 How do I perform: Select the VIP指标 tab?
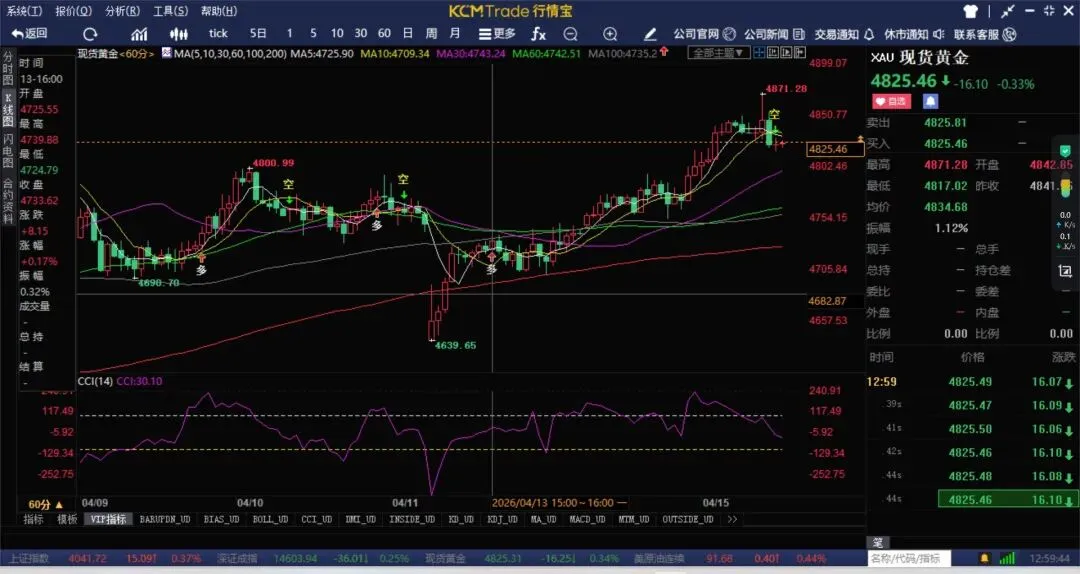(108, 519)
